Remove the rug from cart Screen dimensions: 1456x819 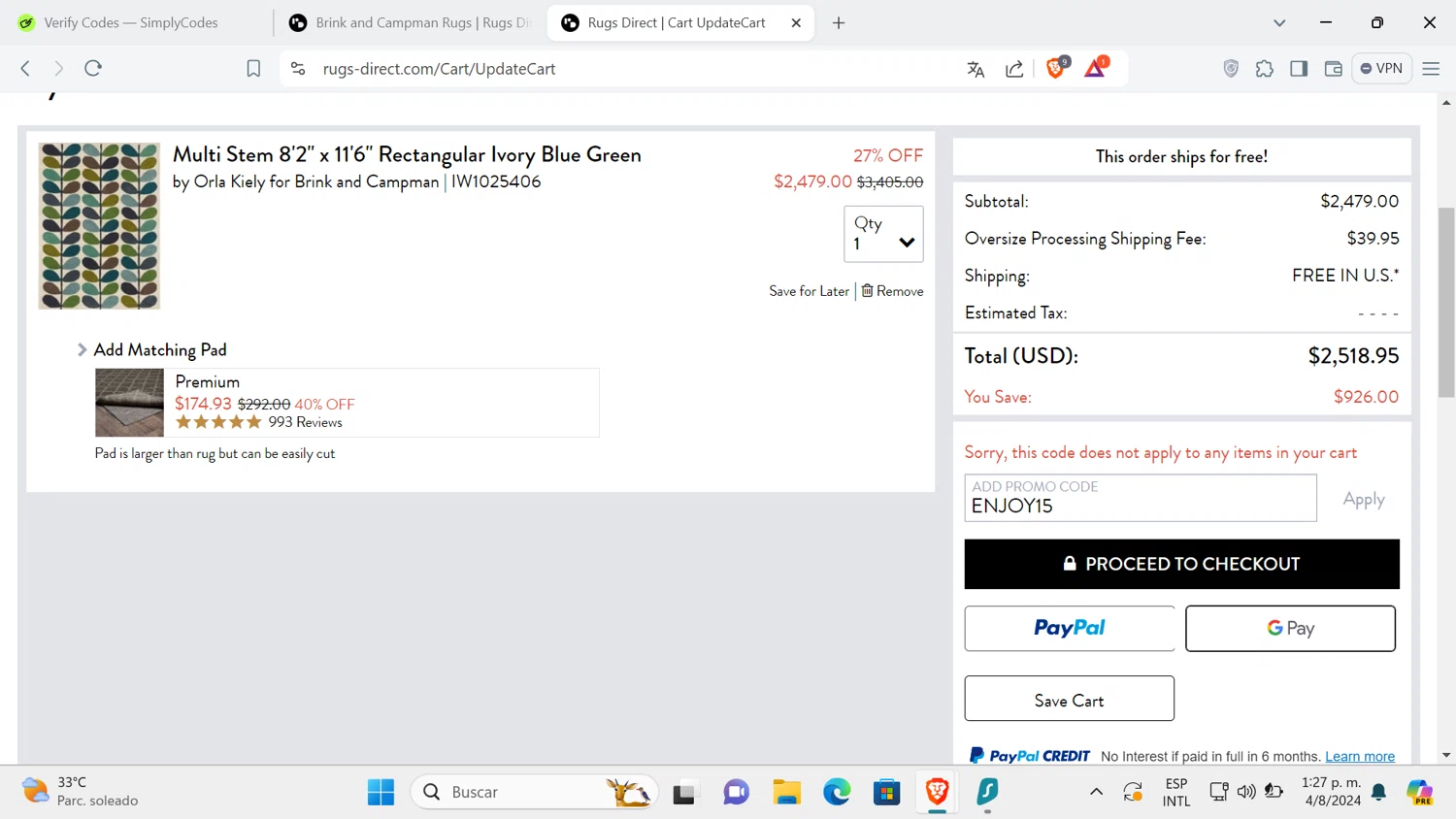(892, 291)
